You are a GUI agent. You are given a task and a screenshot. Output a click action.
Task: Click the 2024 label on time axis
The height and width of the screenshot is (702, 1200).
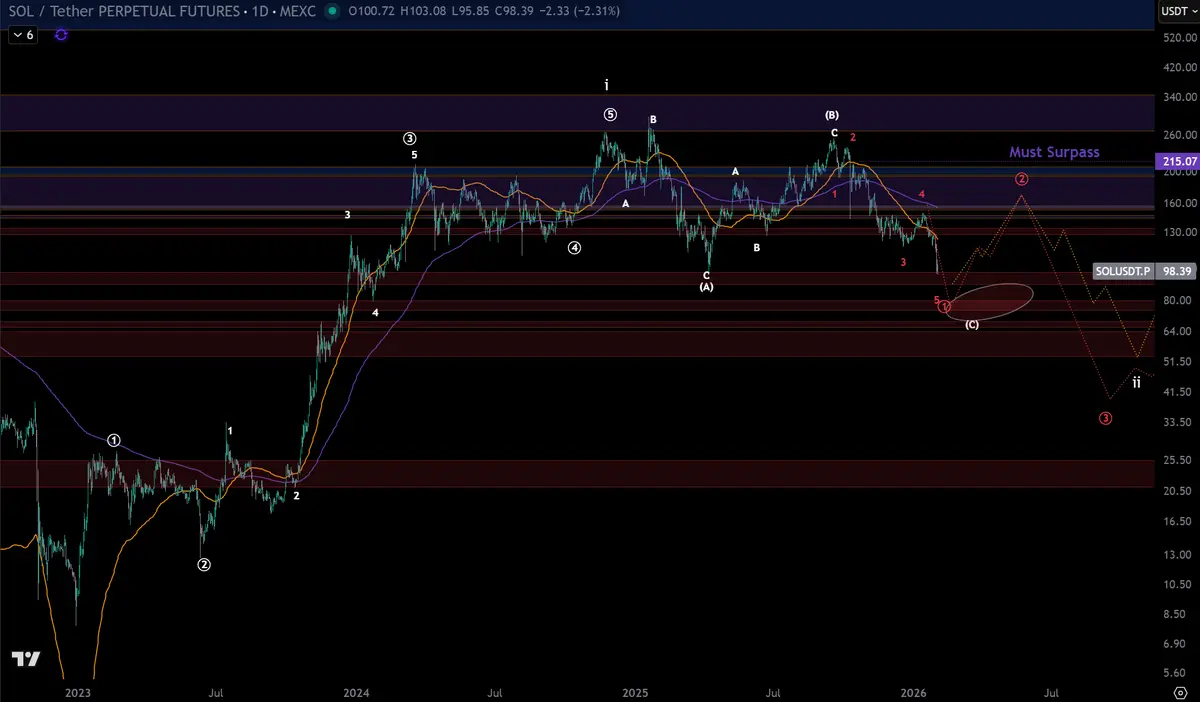point(356,692)
